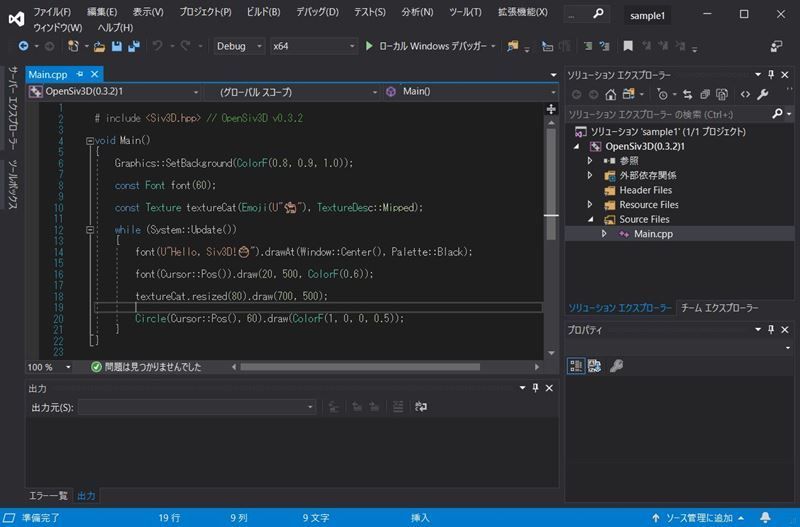Collapse the while loop code block
Viewport: 800px width, 527px height.
(90, 230)
